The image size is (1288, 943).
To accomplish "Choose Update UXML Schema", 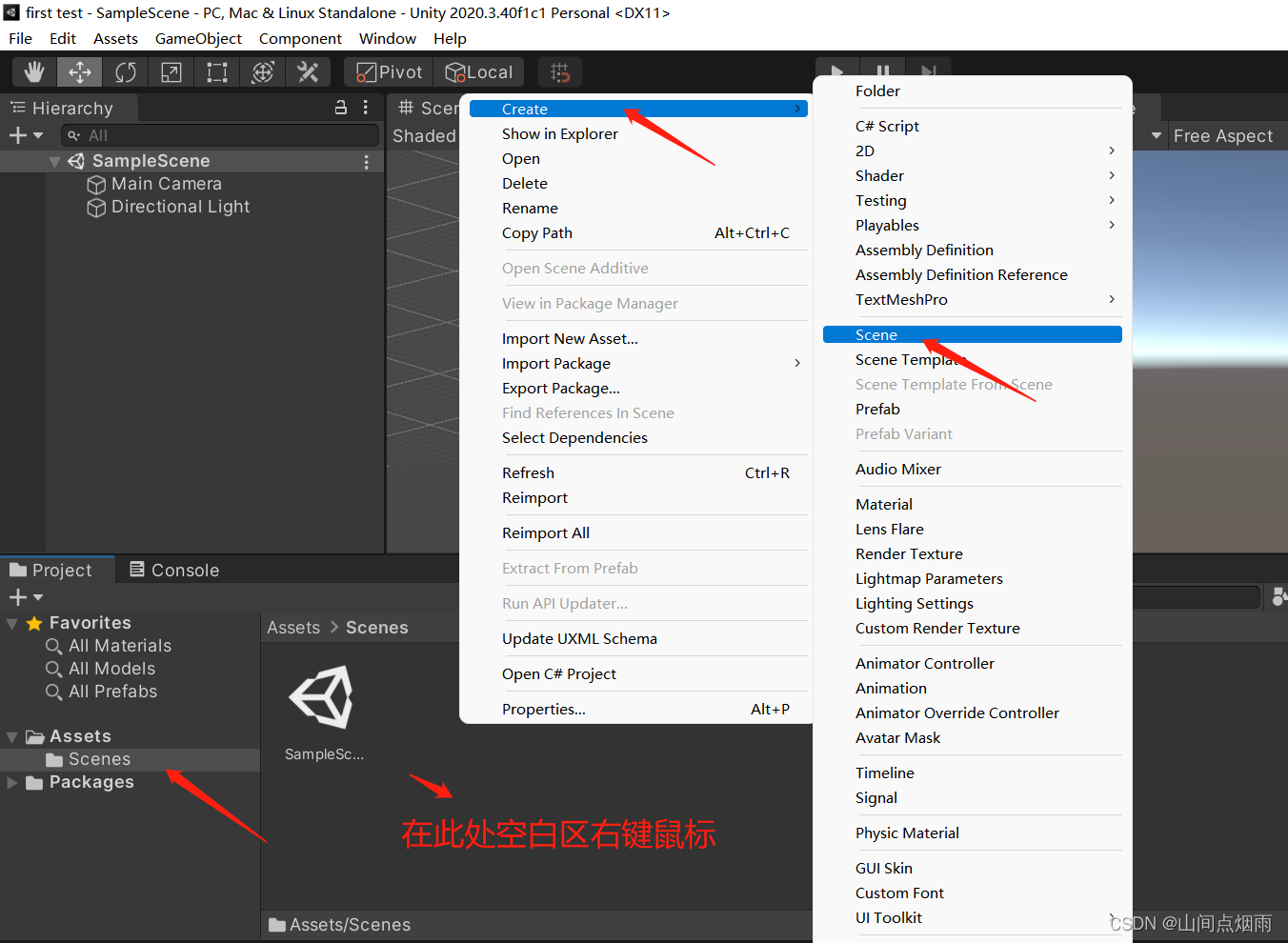I will coord(638,638).
